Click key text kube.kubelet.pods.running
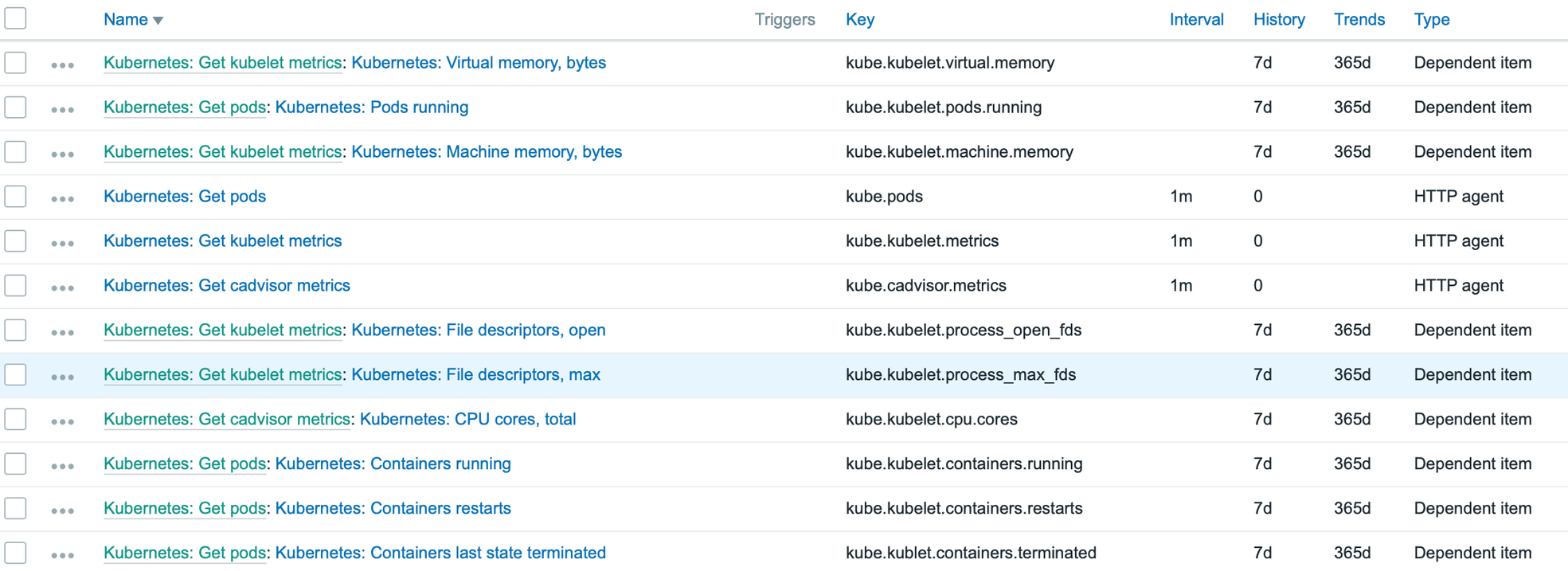The height and width of the screenshot is (571, 1568). pos(944,108)
